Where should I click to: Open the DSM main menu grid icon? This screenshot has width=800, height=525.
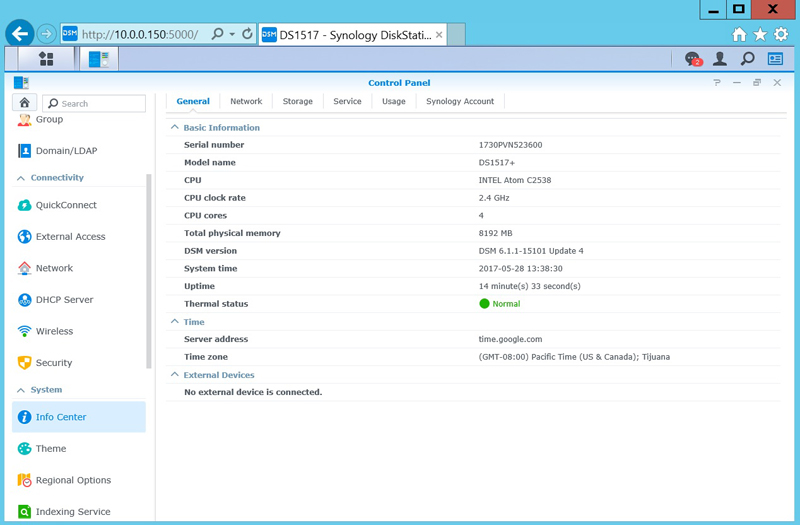(46, 59)
